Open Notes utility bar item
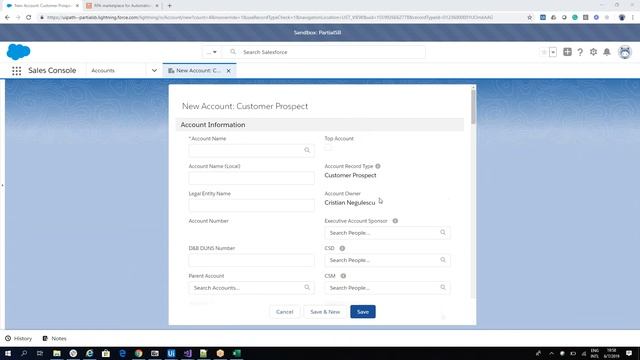 pos(54,338)
